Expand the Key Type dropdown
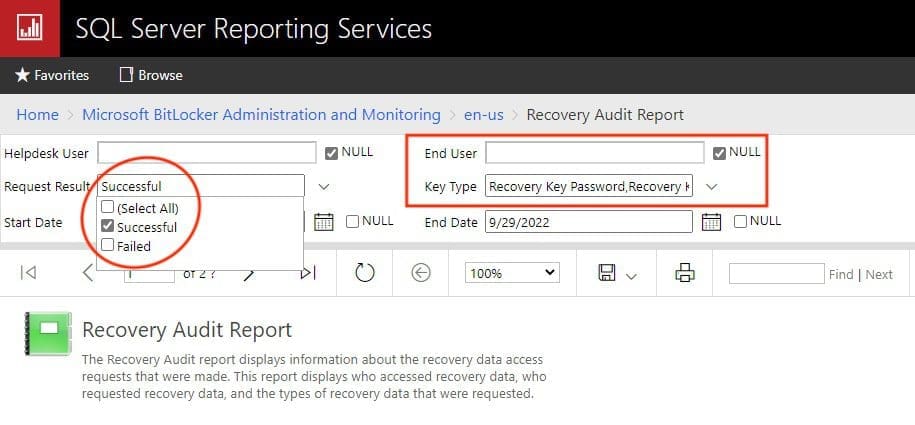This screenshot has width=915, height=425. (711, 187)
